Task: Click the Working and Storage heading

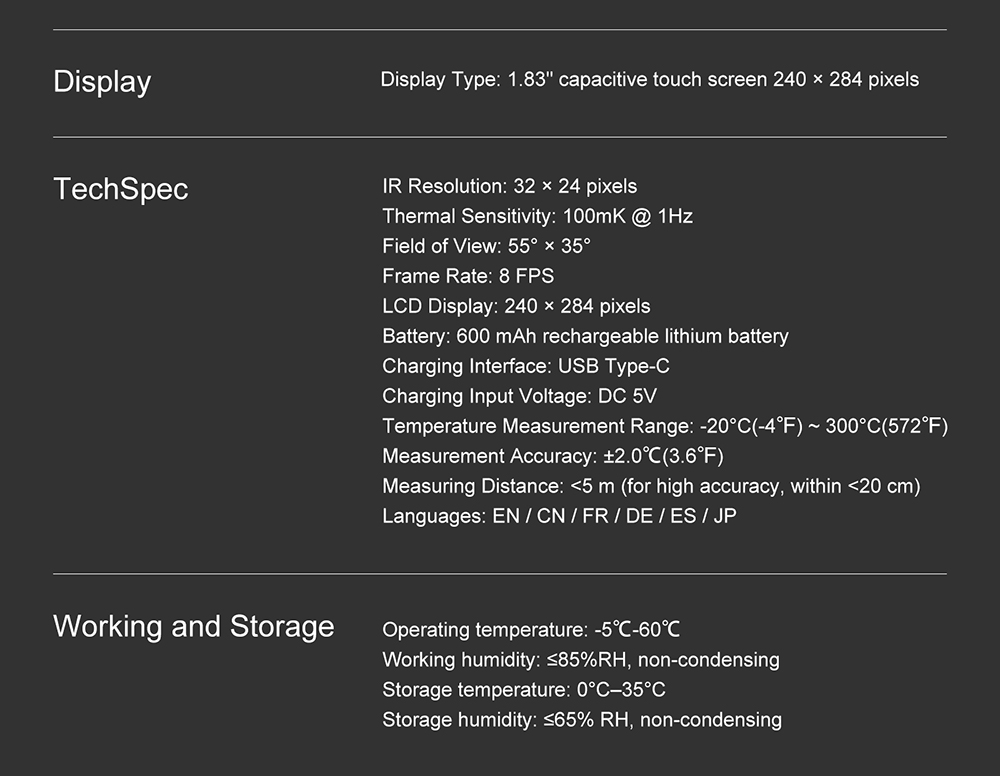Action: click(x=194, y=627)
